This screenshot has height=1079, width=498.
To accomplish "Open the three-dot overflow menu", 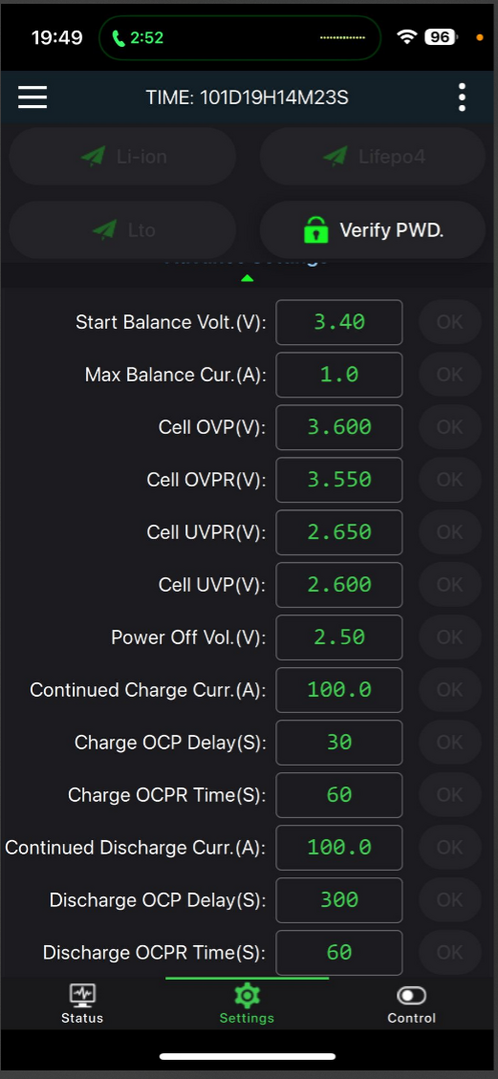I will [462, 97].
